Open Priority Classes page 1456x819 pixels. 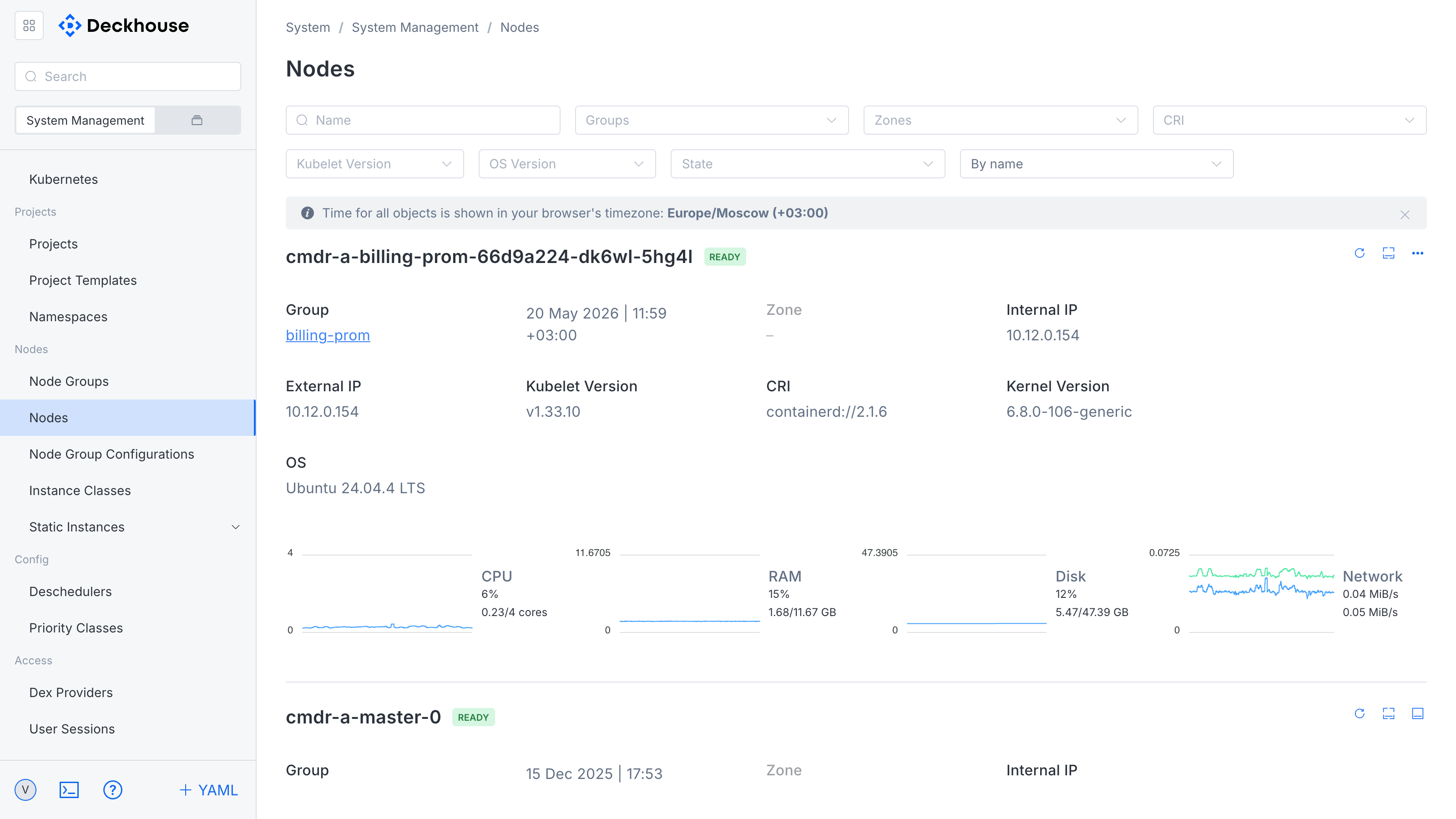point(76,627)
